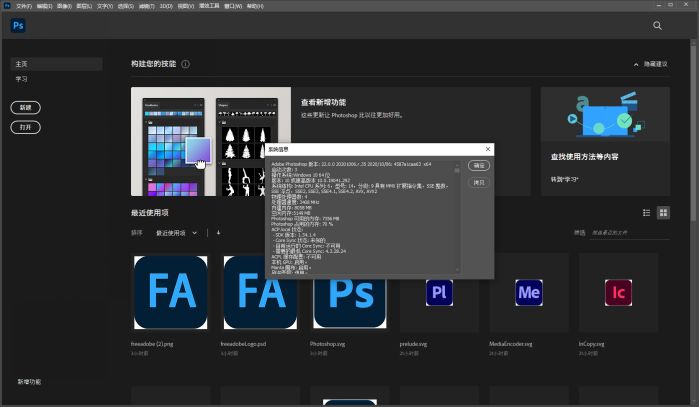The height and width of the screenshot is (407, 699).
Task: Click the small Ps icon in title bar
Action: (7, 5)
